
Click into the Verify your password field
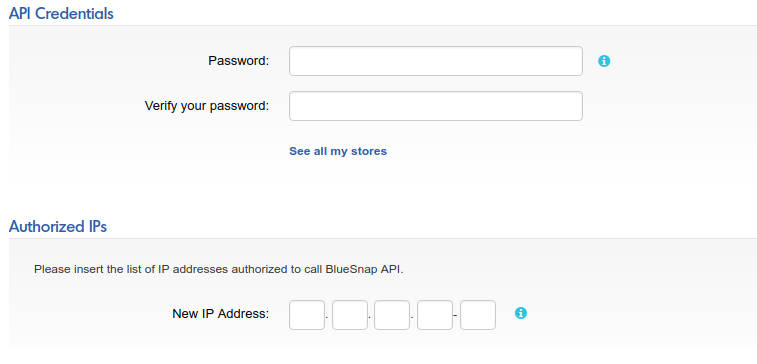[436, 106]
